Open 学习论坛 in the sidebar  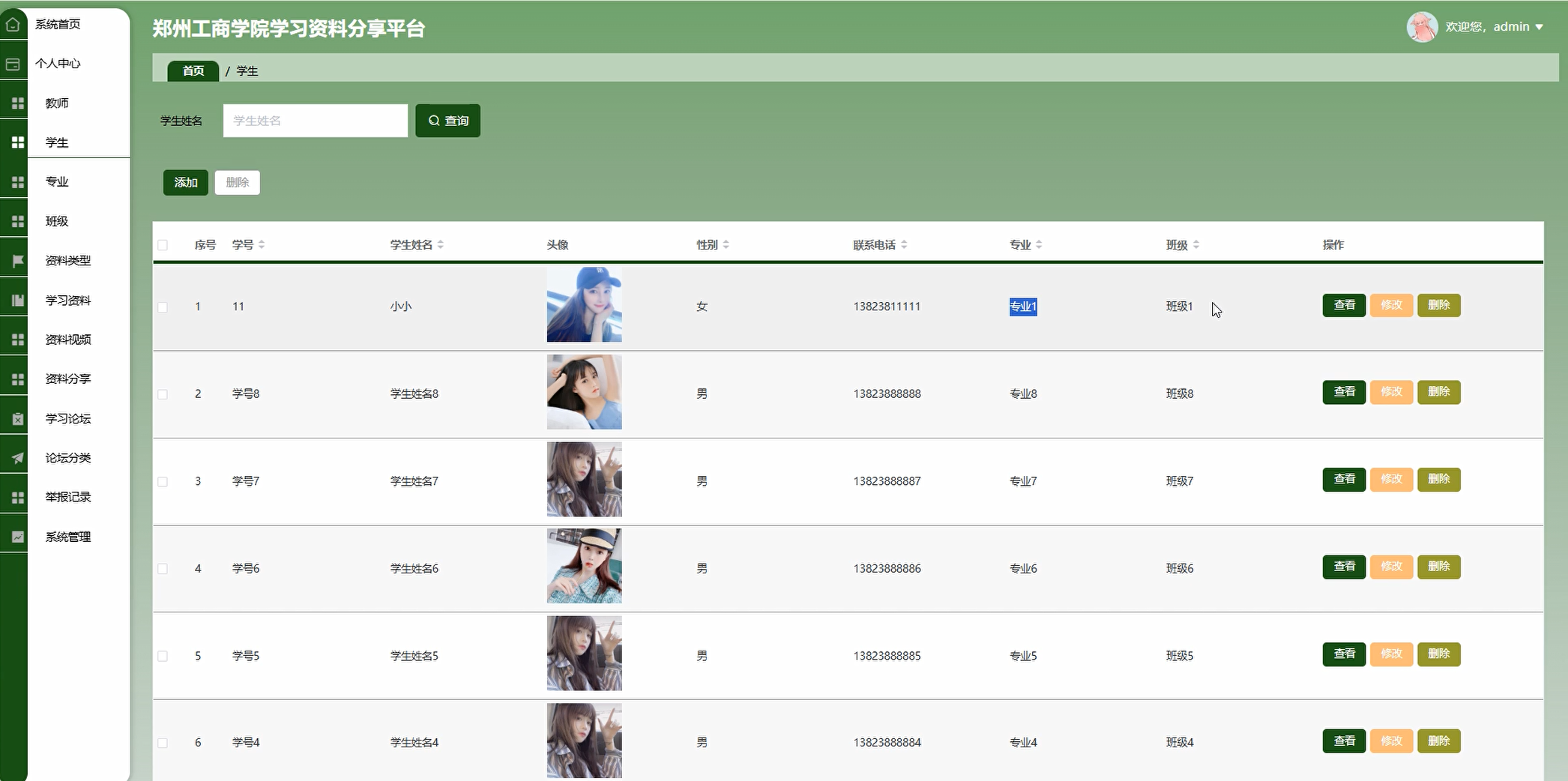[x=68, y=419]
